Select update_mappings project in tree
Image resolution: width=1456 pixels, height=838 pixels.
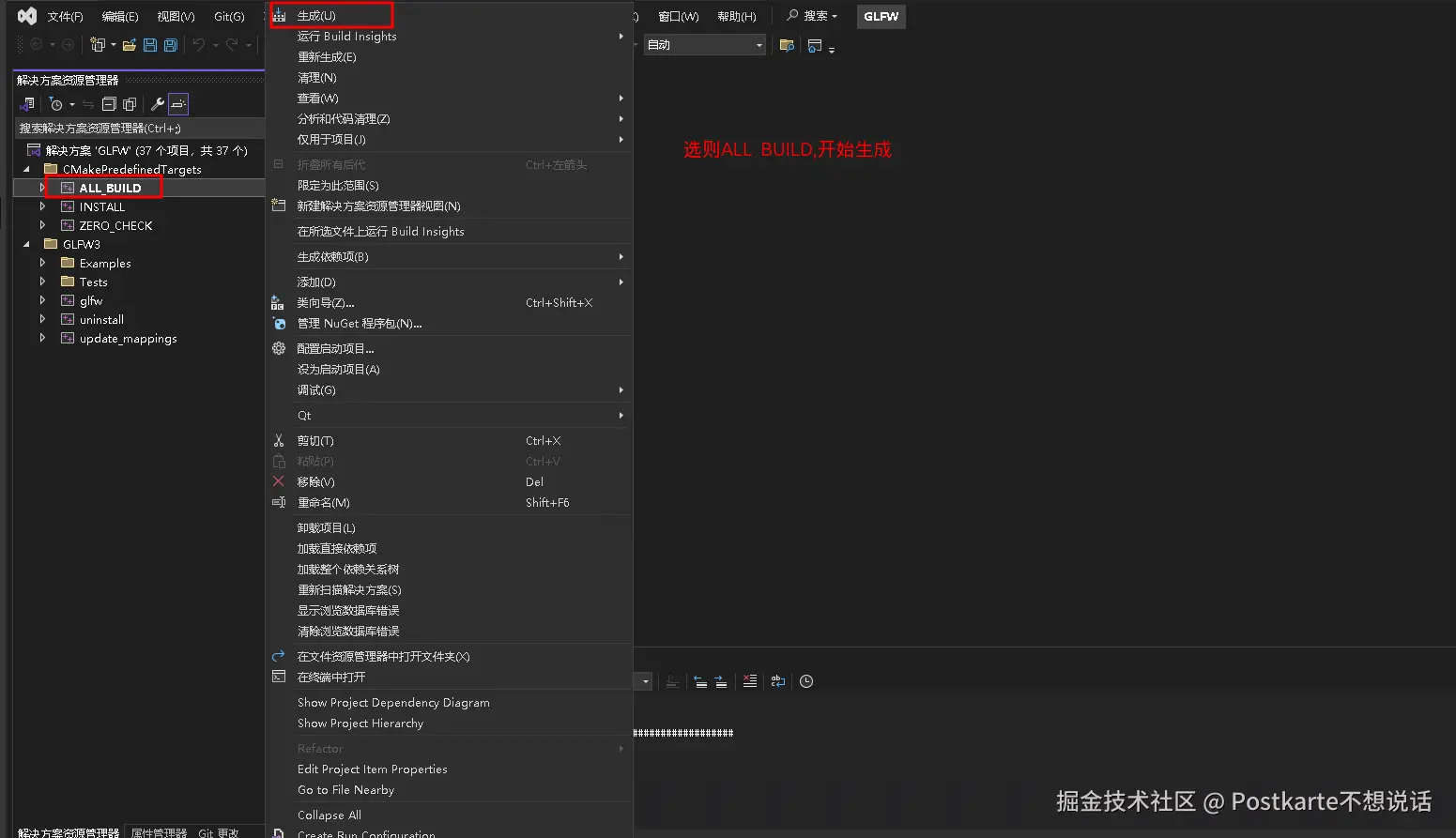click(129, 339)
